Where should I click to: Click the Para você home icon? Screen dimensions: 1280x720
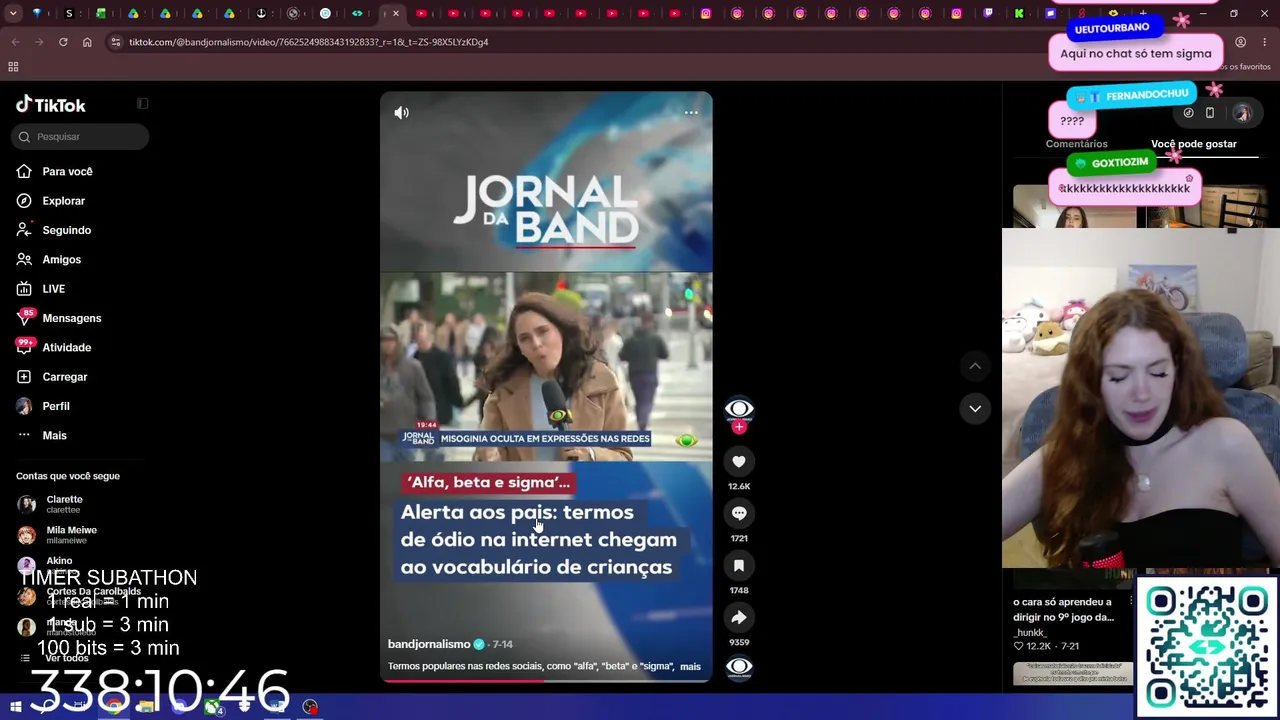tap(24, 172)
